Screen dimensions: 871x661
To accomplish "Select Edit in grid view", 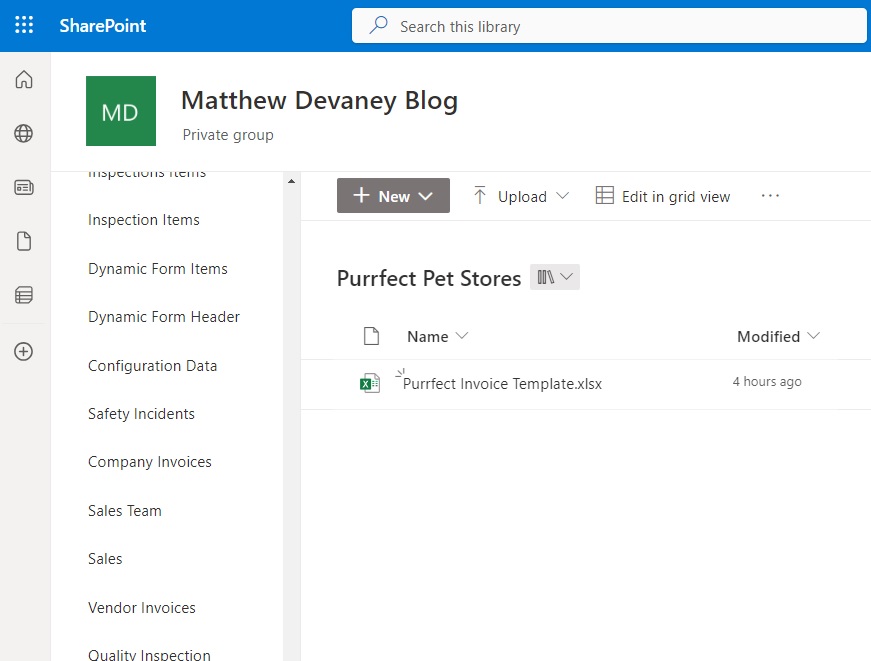I will 663,196.
